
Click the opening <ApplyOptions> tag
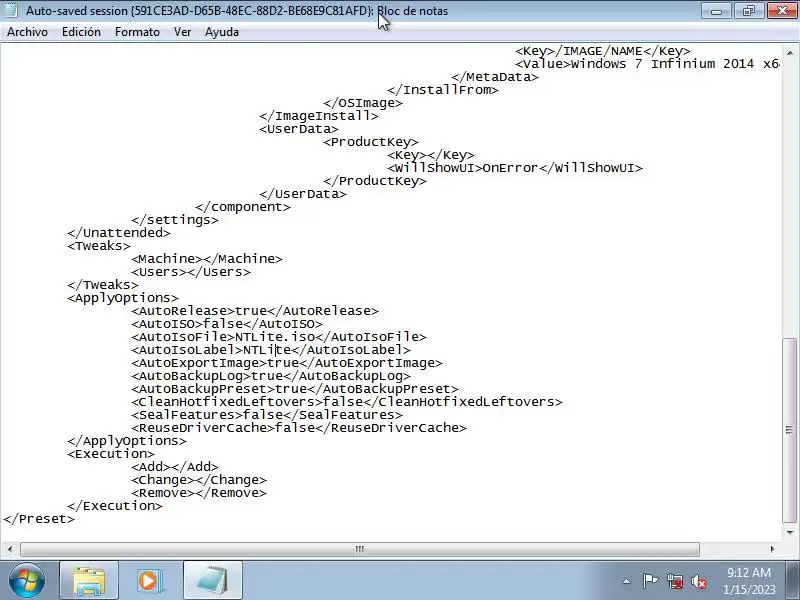click(x=122, y=298)
